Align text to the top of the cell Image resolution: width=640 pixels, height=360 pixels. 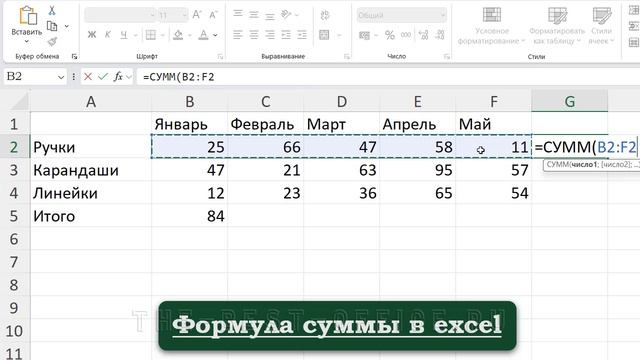(x=238, y=15)
